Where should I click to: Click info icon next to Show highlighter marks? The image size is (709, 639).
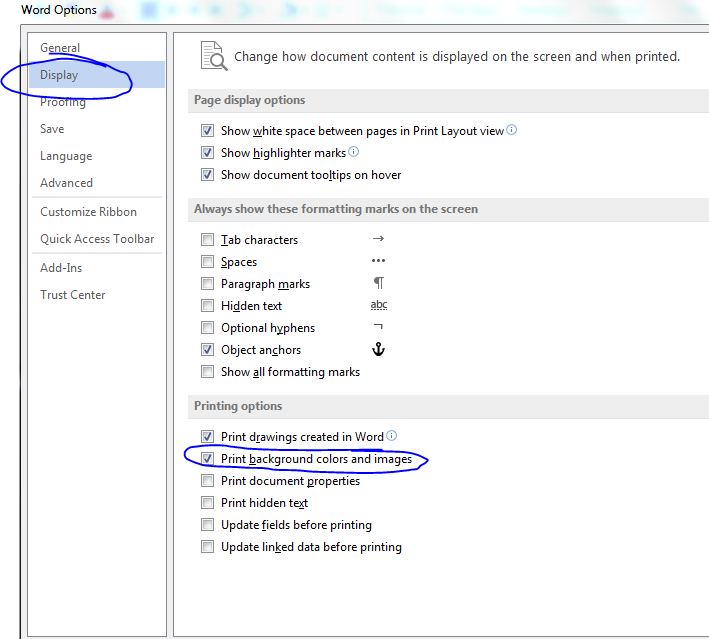[353, 152]
